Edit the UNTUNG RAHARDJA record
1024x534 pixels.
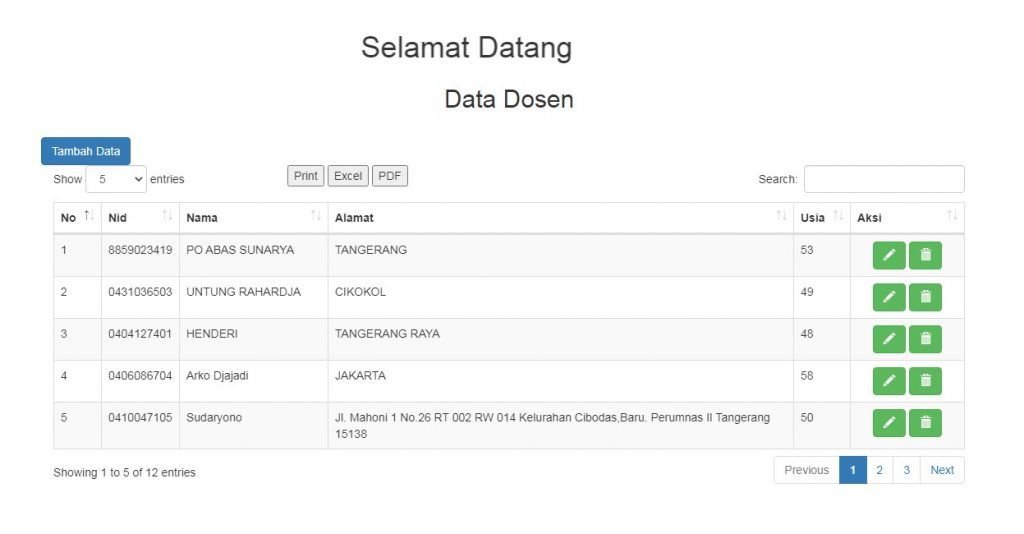point(888,298)
